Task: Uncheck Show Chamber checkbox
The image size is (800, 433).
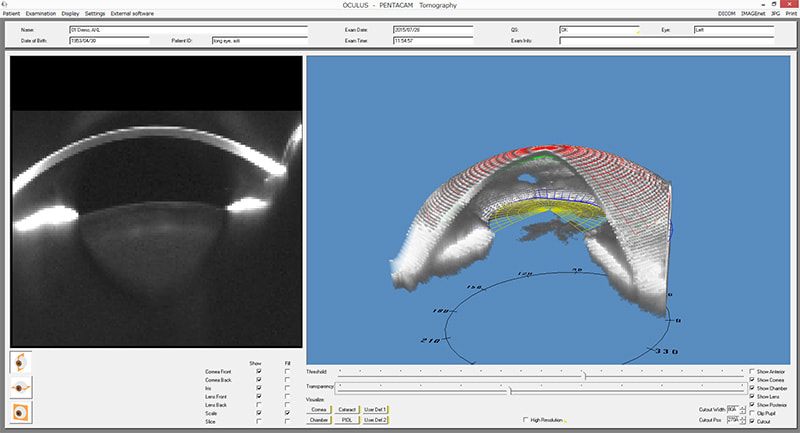Action: click(x=752, y=388)
